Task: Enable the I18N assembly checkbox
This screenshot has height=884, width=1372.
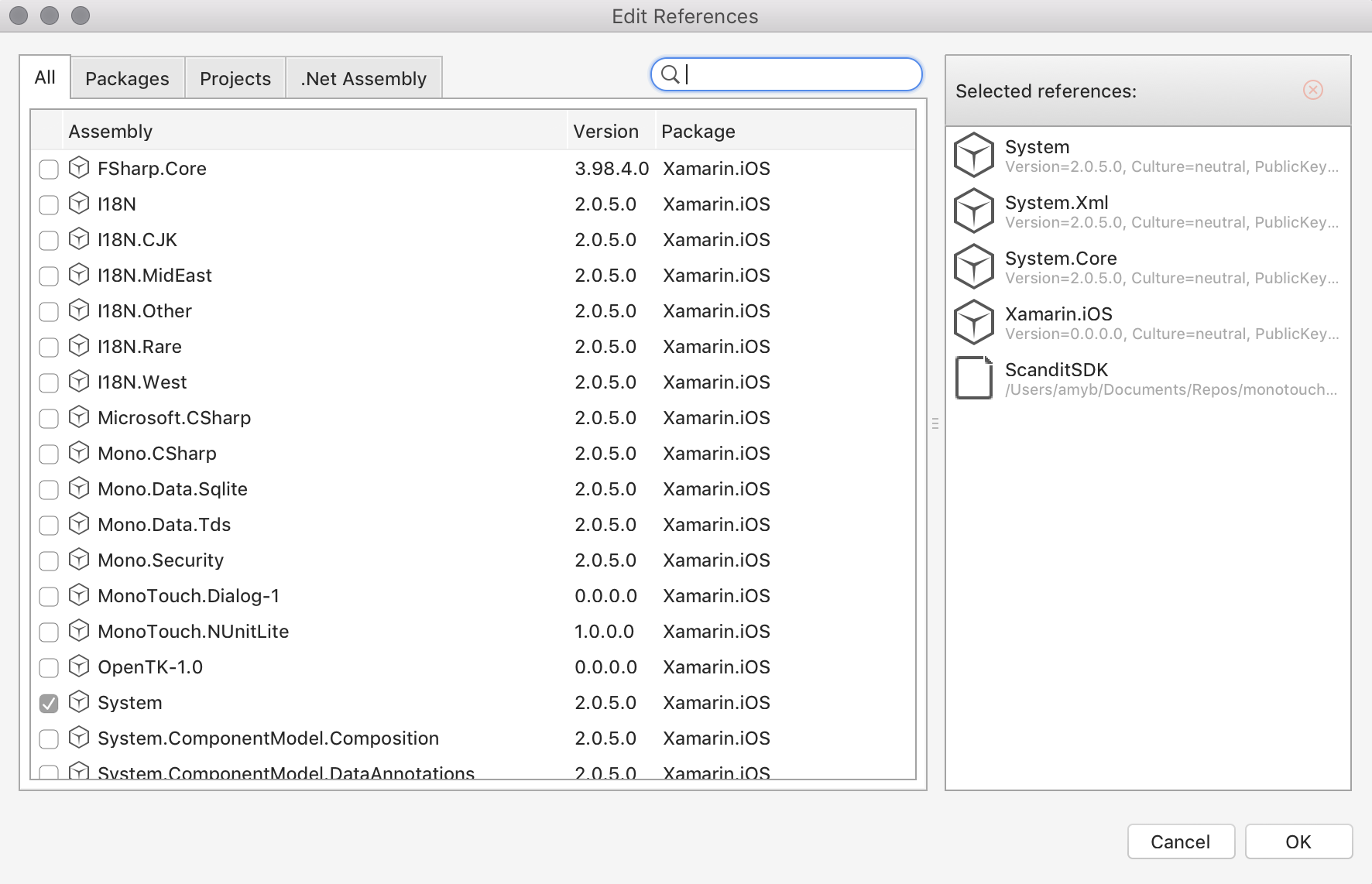Action: pos(49,205)
